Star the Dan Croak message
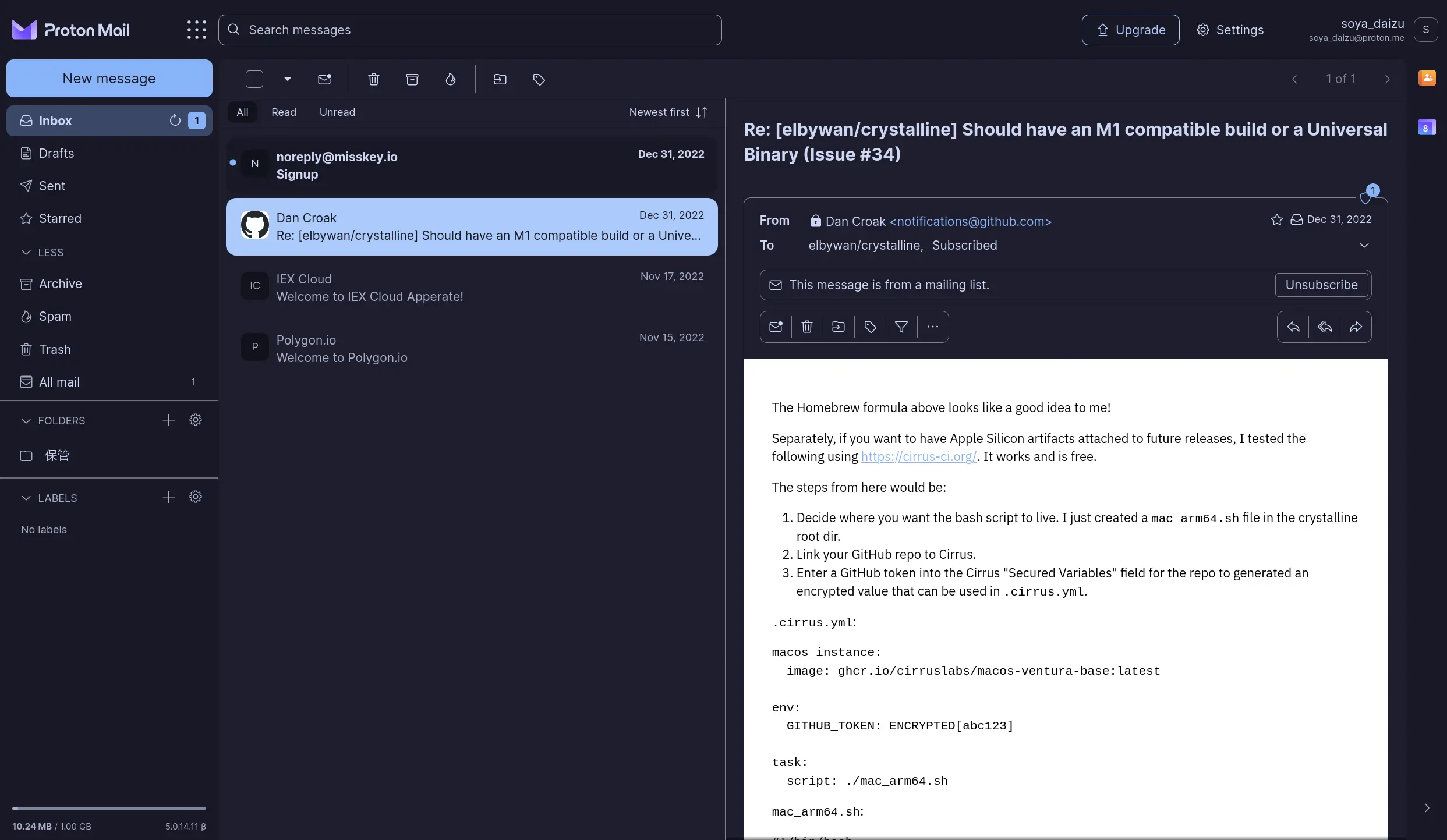Screen dimensions: 1447x840 [1276, 219]
